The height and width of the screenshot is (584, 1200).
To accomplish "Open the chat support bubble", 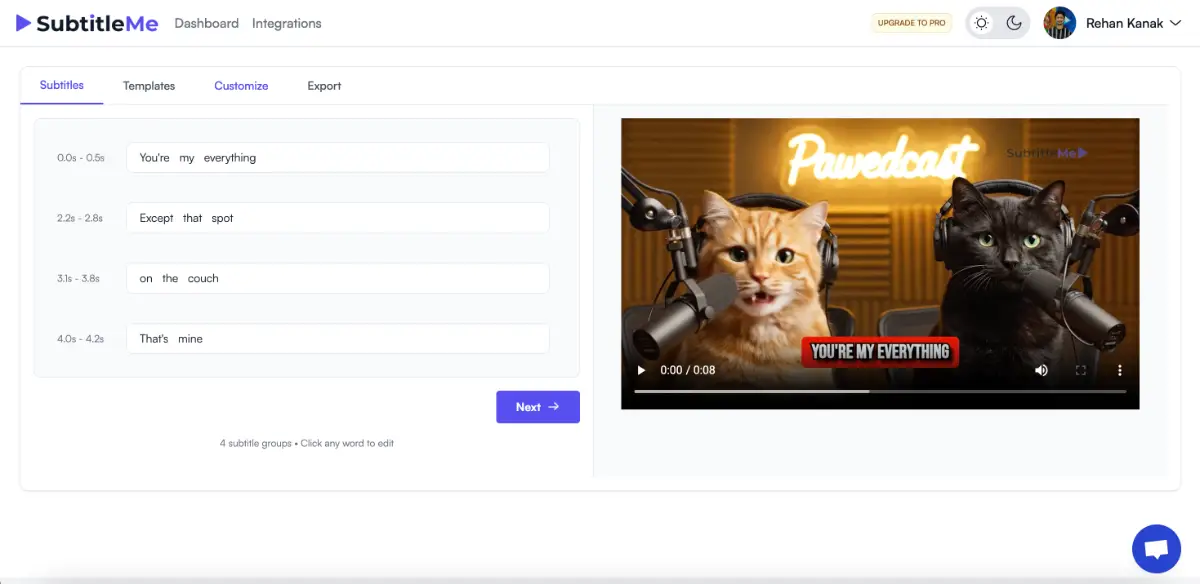I will 1156,548.
